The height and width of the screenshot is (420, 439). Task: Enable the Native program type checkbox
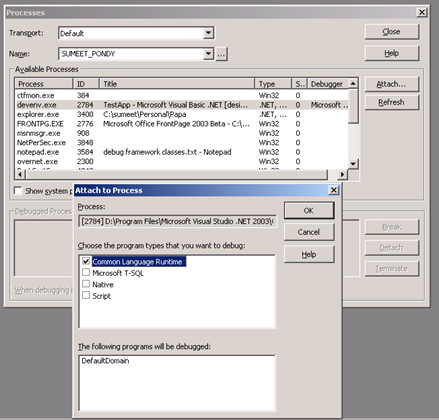pos(86,284)
